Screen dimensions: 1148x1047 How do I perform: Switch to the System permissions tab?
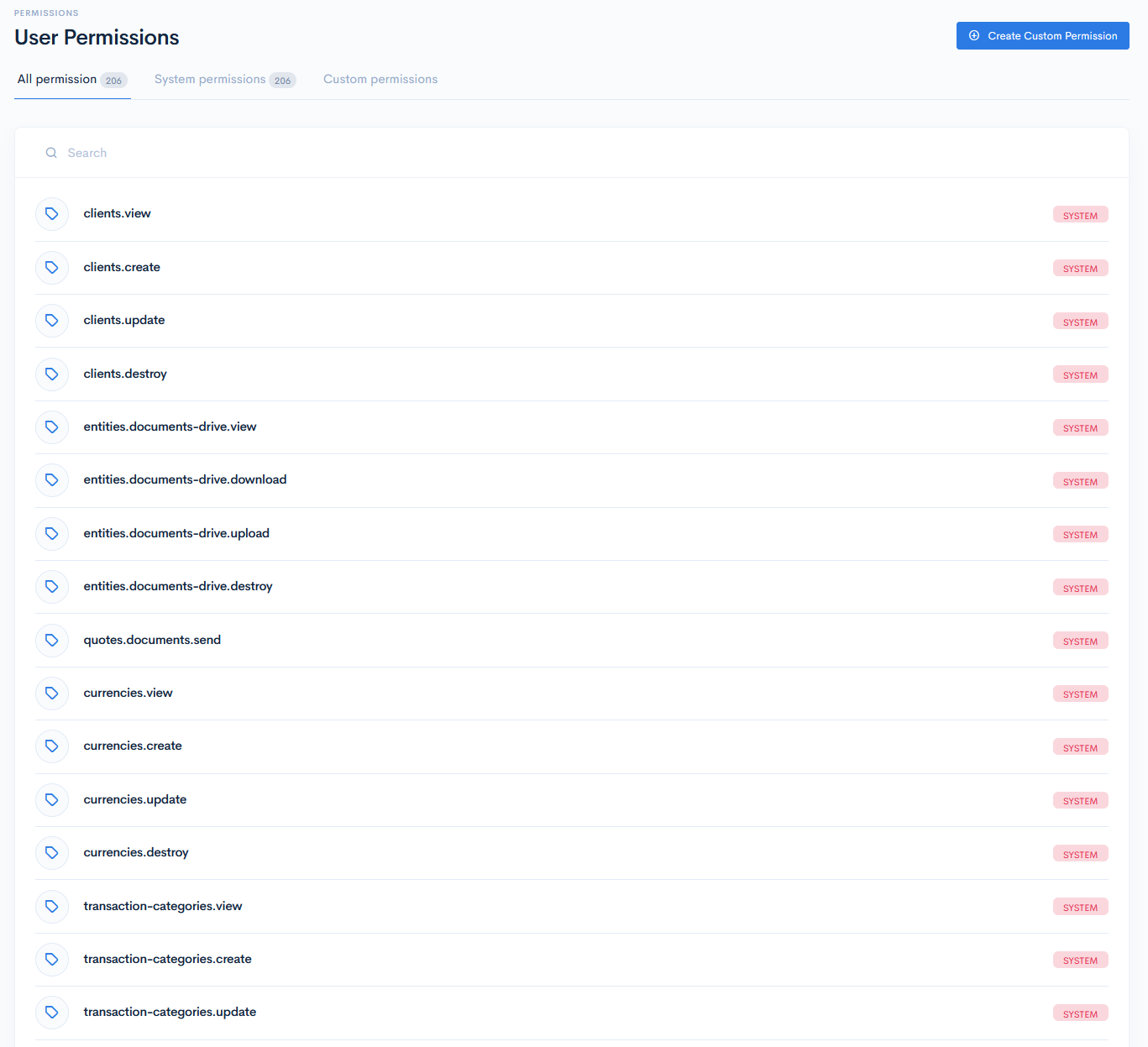[210, 78]
